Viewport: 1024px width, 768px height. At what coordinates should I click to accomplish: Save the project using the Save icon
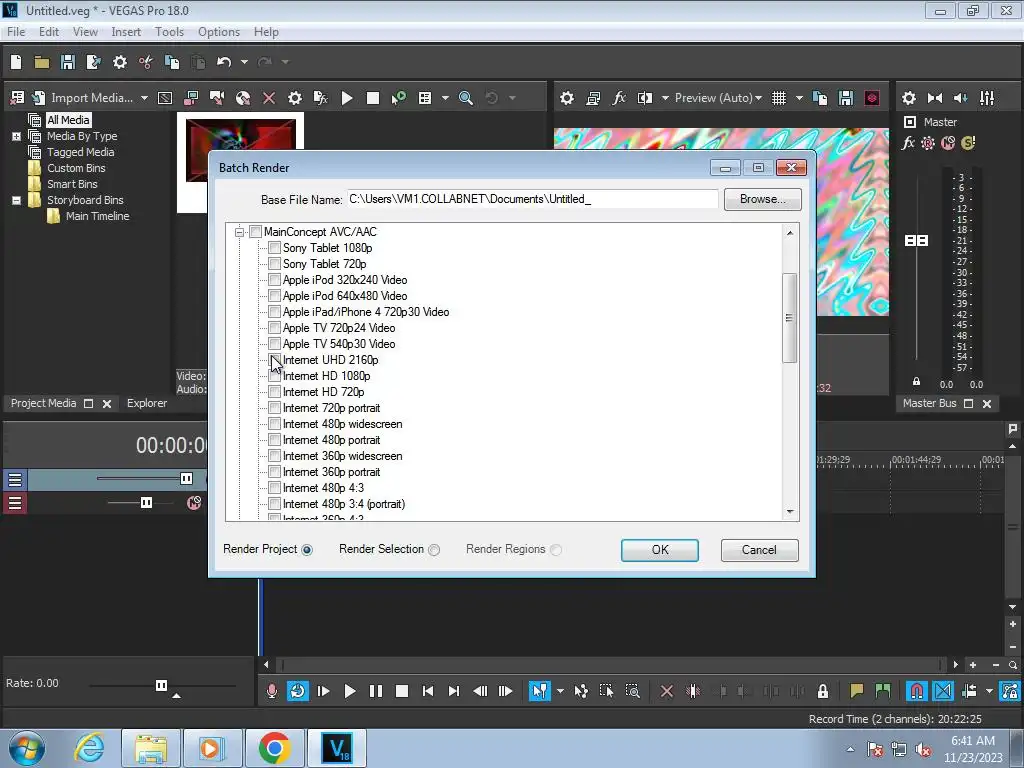pyautogui.click(x=68, y=62)
